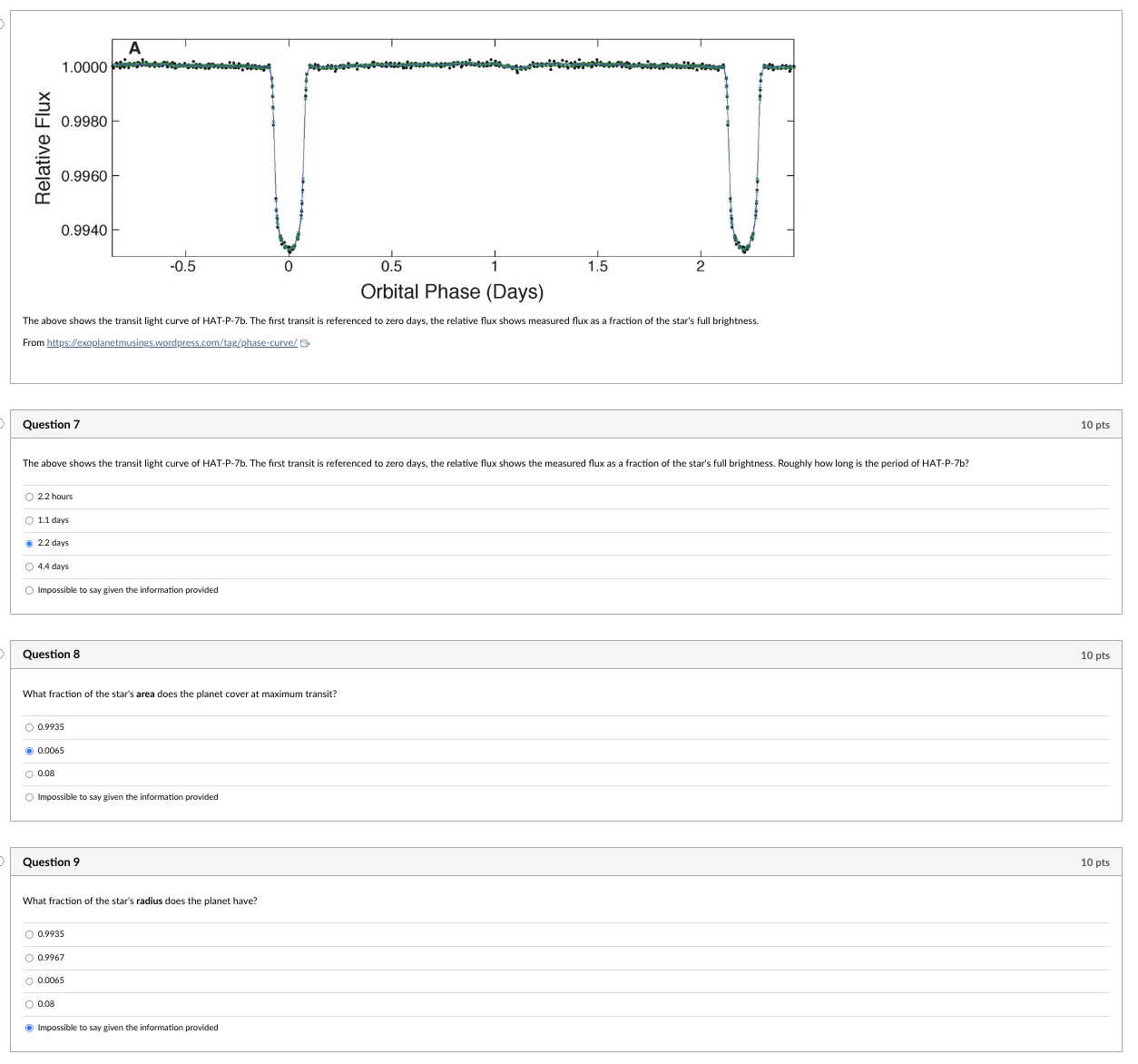Select Impossible to say in Question 8
The image size is (1138, 1064).
click(29, 796)
